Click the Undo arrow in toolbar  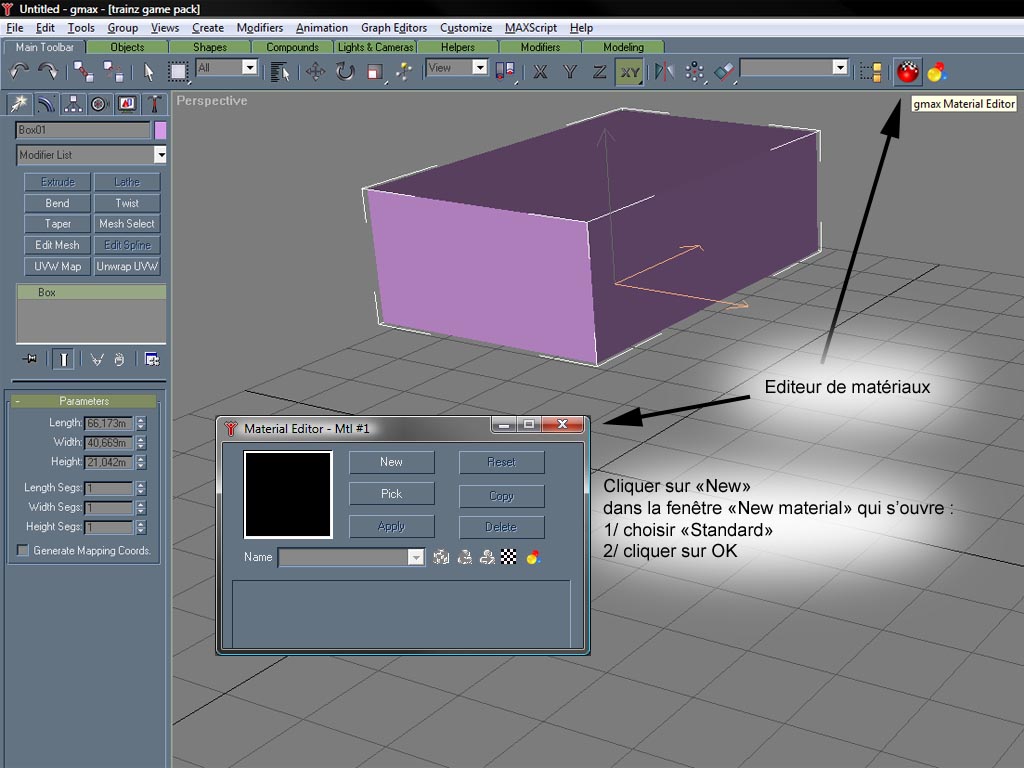tap(19, 71)
